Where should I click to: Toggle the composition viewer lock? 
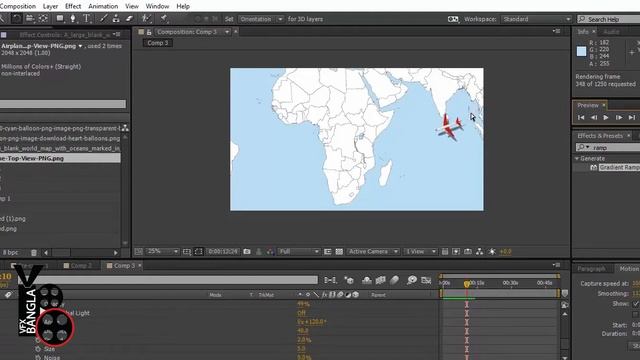coord(149,32)
